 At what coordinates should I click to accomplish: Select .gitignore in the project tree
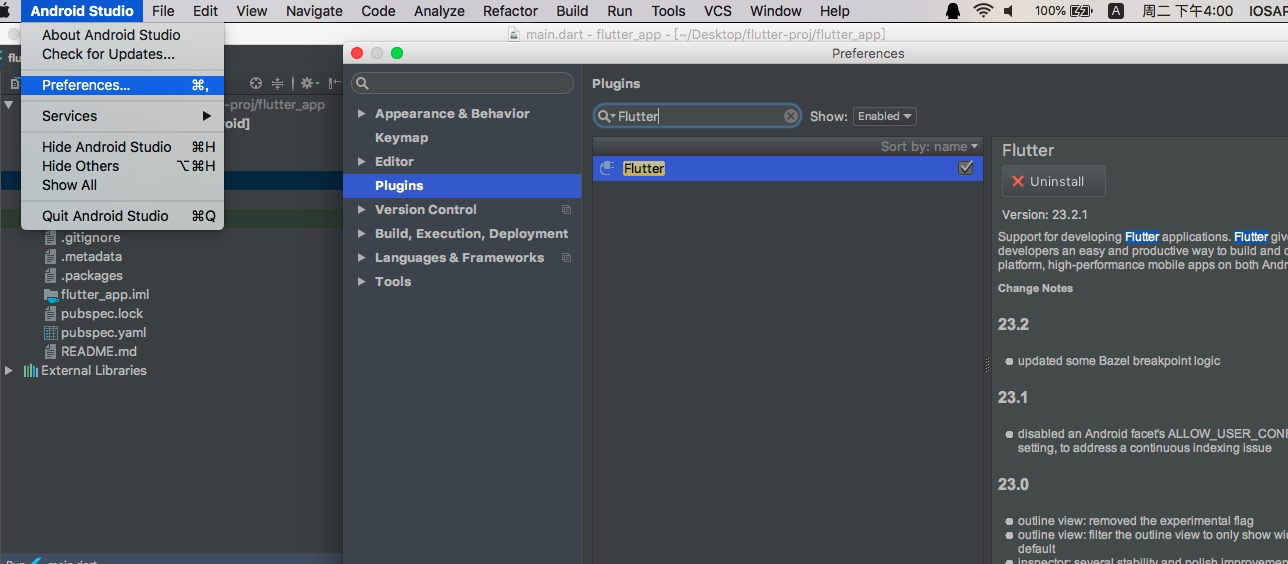(90, 238)
